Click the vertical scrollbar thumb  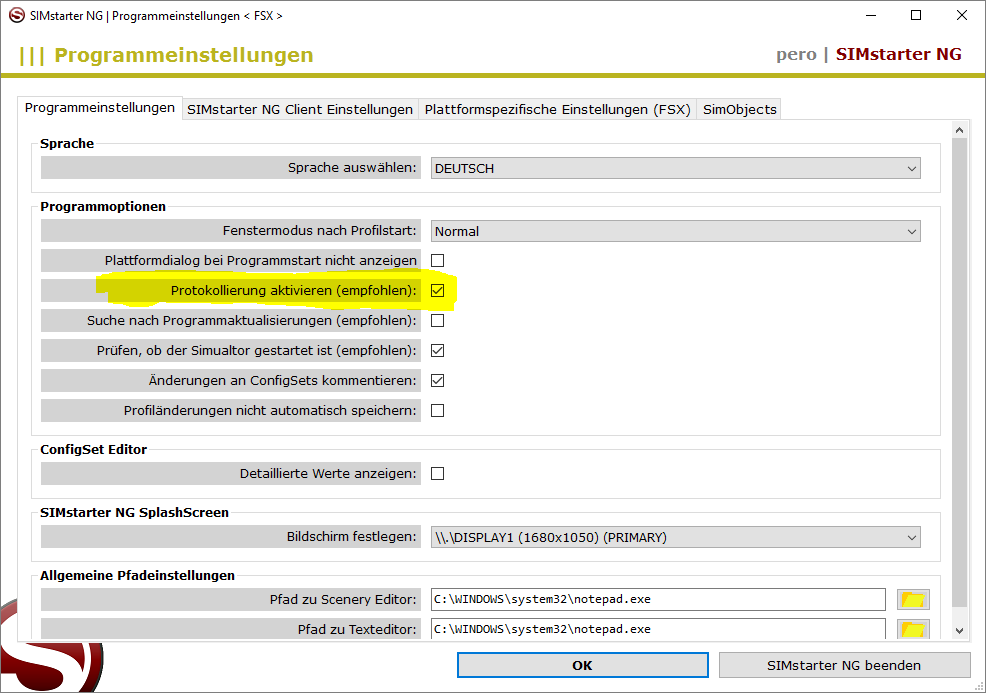pyautogui.click(x=959, y=373)
